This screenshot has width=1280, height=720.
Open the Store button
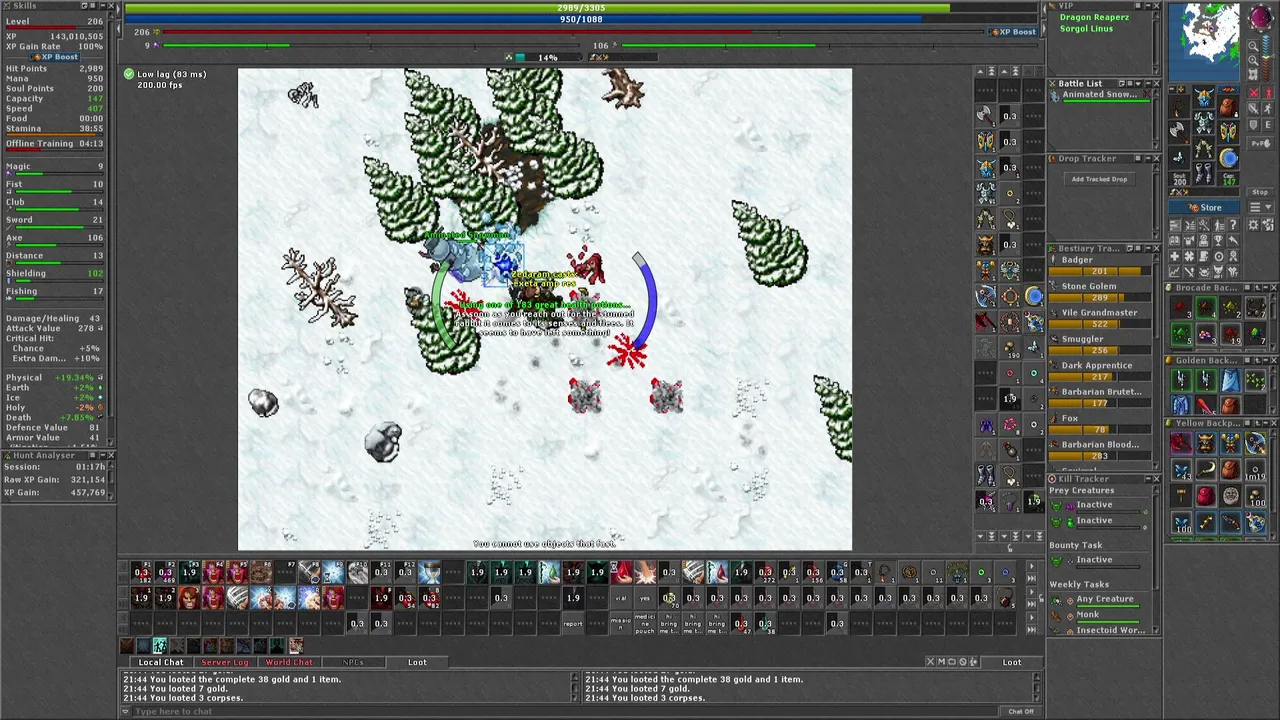click(x=1203, y=207)
